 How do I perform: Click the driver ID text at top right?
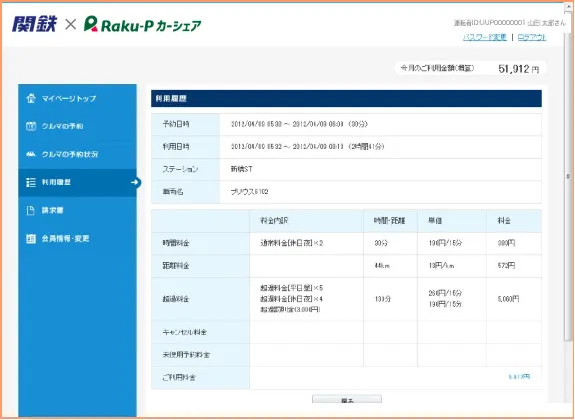[x=489, y=23]
